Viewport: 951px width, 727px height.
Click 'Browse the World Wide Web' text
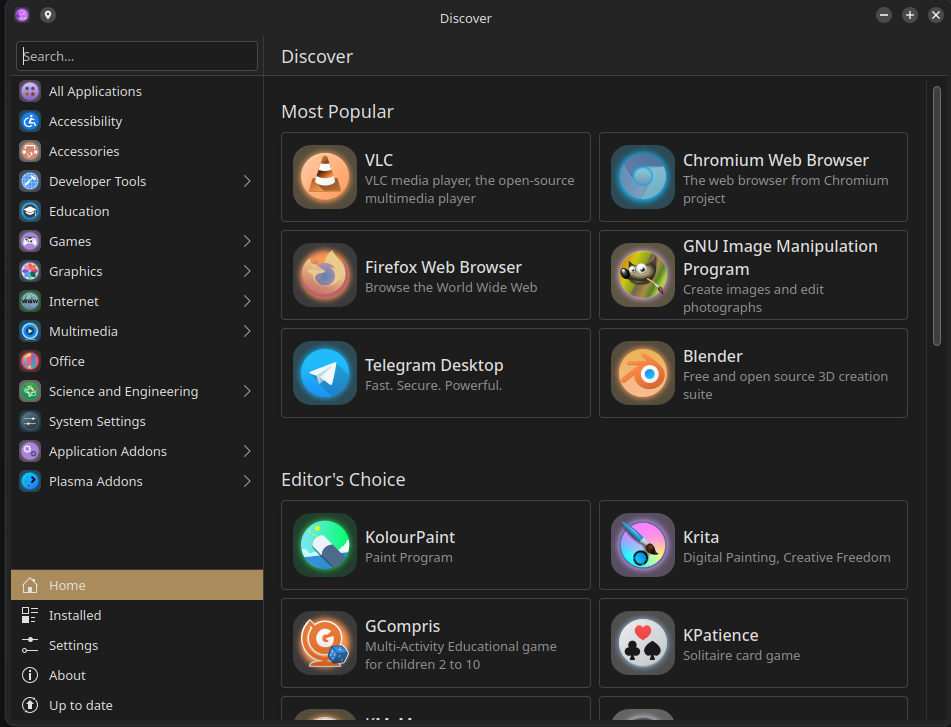[451, 287]
